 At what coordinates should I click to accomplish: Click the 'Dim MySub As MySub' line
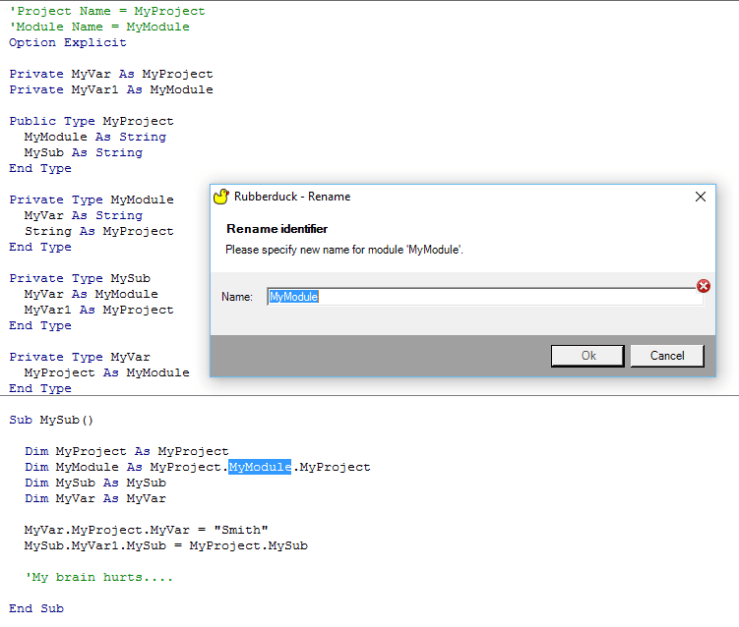tap(95, 483)
